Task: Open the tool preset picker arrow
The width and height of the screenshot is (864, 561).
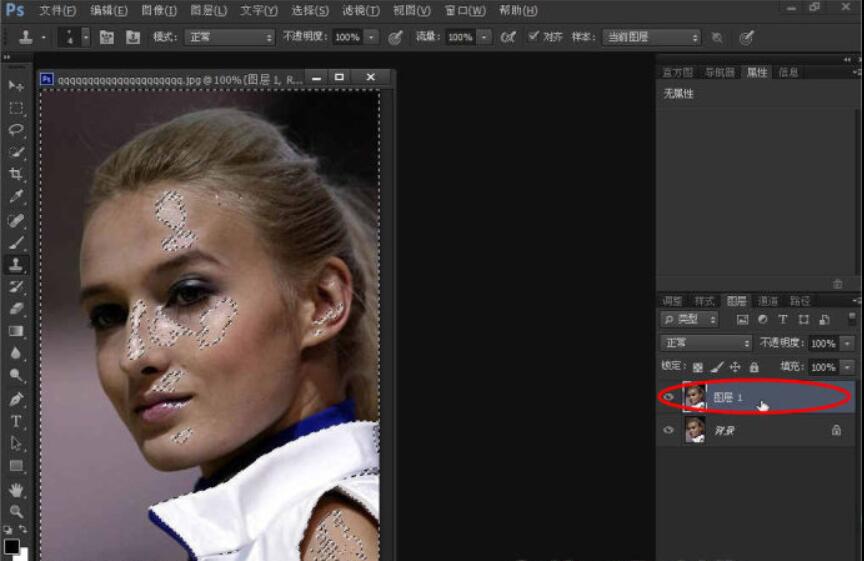Action: [x=44, y=37]
